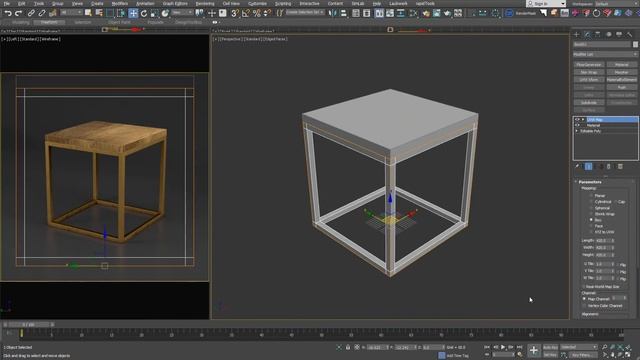
Task: Open the Utilities panel wrench icon
Action: (630, 34)
